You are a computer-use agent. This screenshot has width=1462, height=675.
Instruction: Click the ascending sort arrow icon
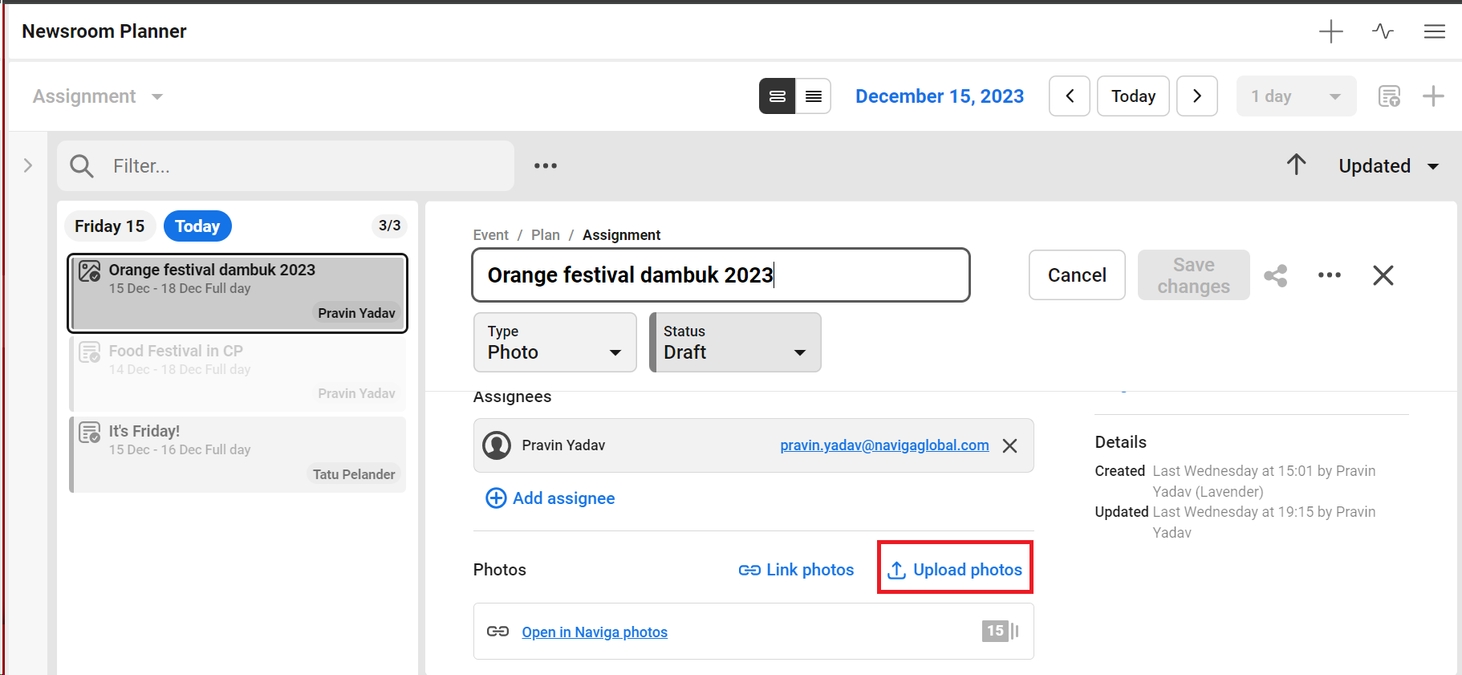(x=1296, y=165)
